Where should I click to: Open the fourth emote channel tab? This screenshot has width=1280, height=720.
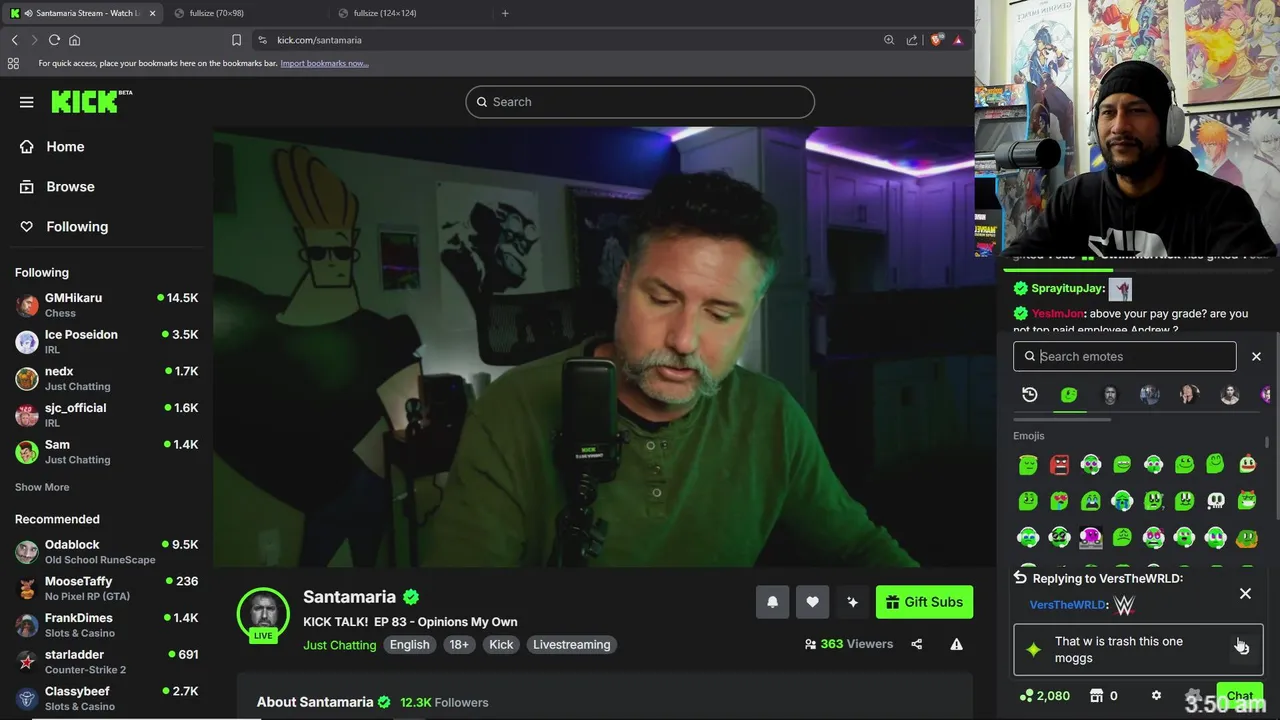pos(1149,395)
